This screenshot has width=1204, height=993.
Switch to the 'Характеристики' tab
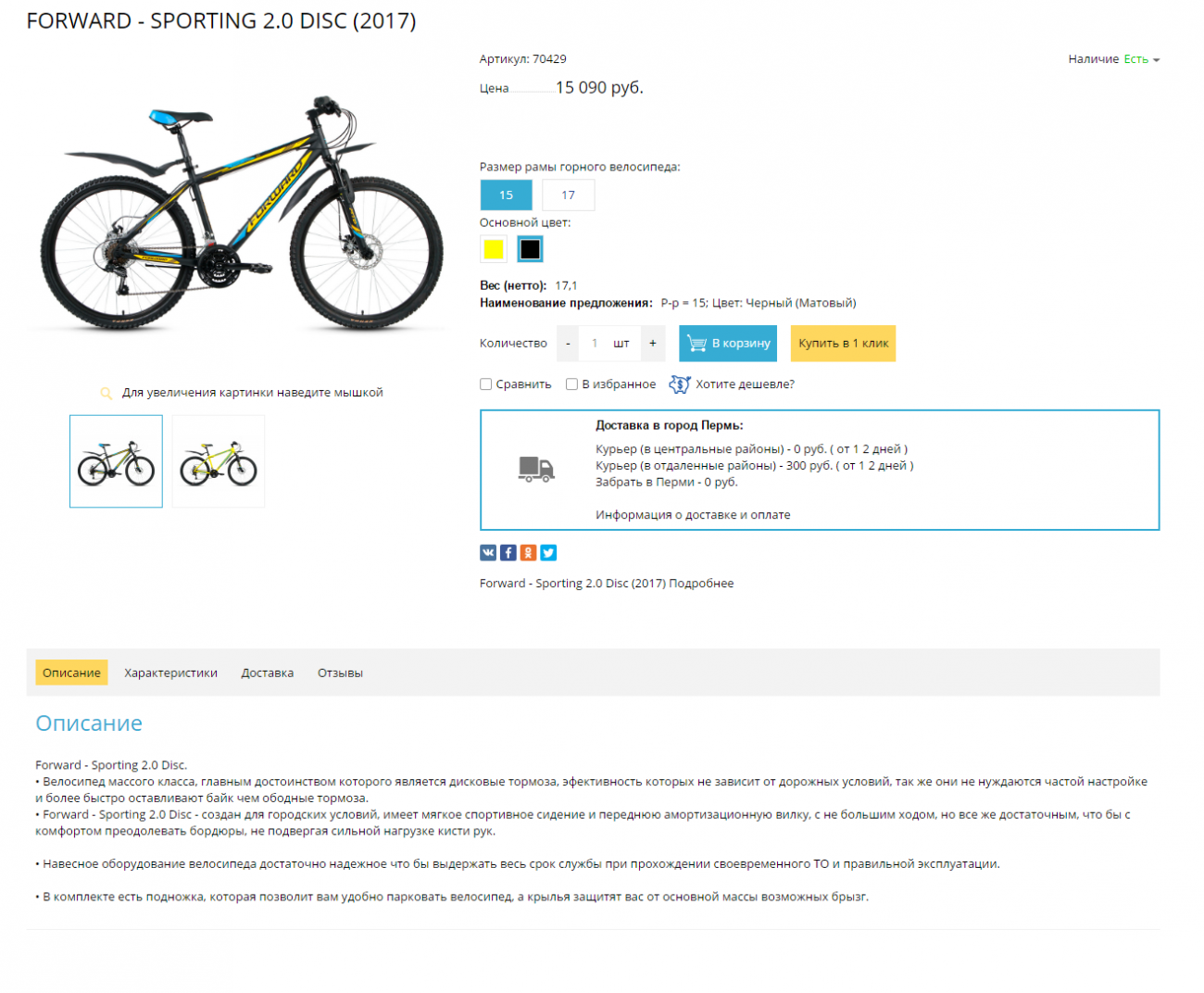[x=171, y=672]
